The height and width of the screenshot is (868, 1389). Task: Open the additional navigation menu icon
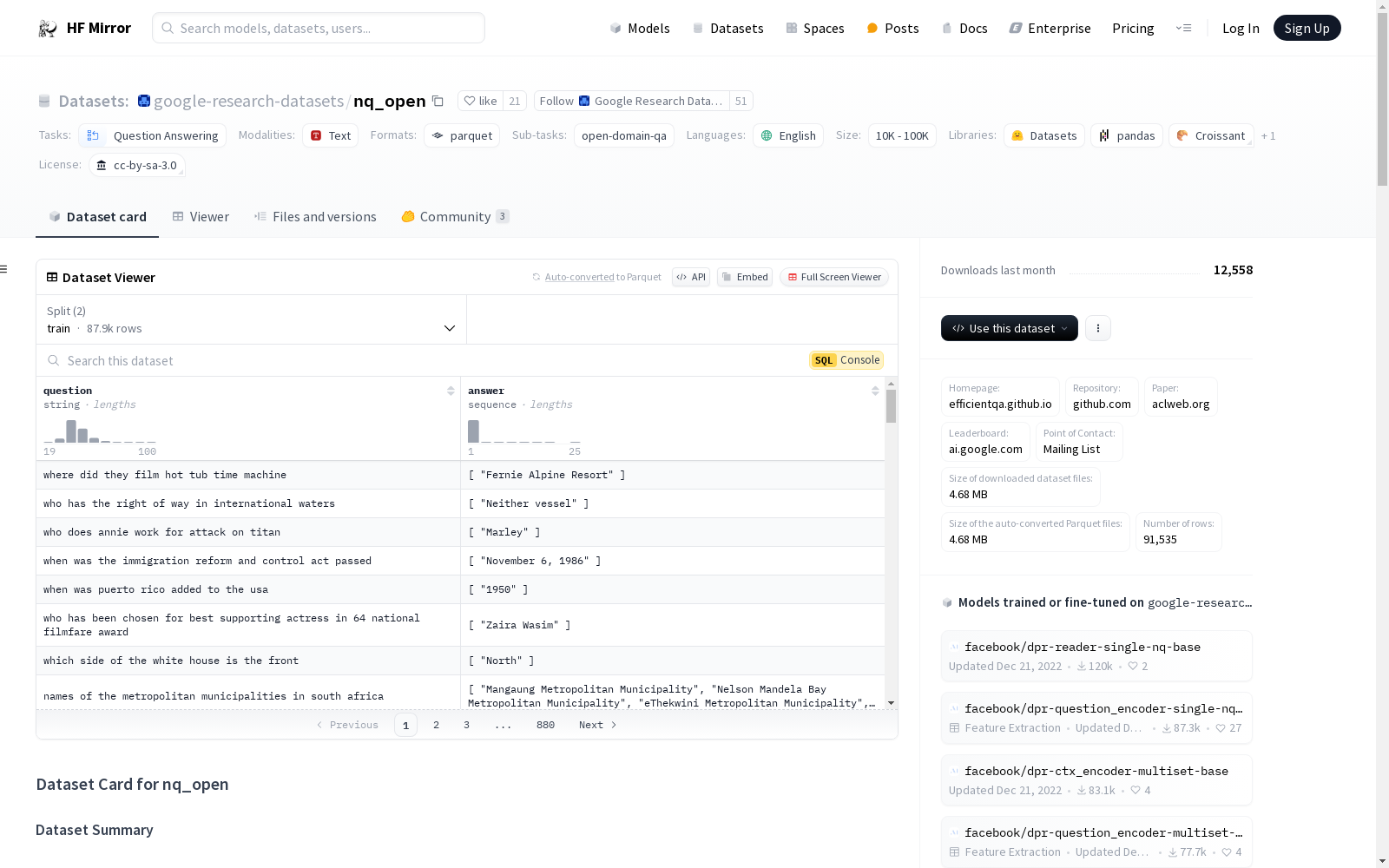tap(1183, 28)
